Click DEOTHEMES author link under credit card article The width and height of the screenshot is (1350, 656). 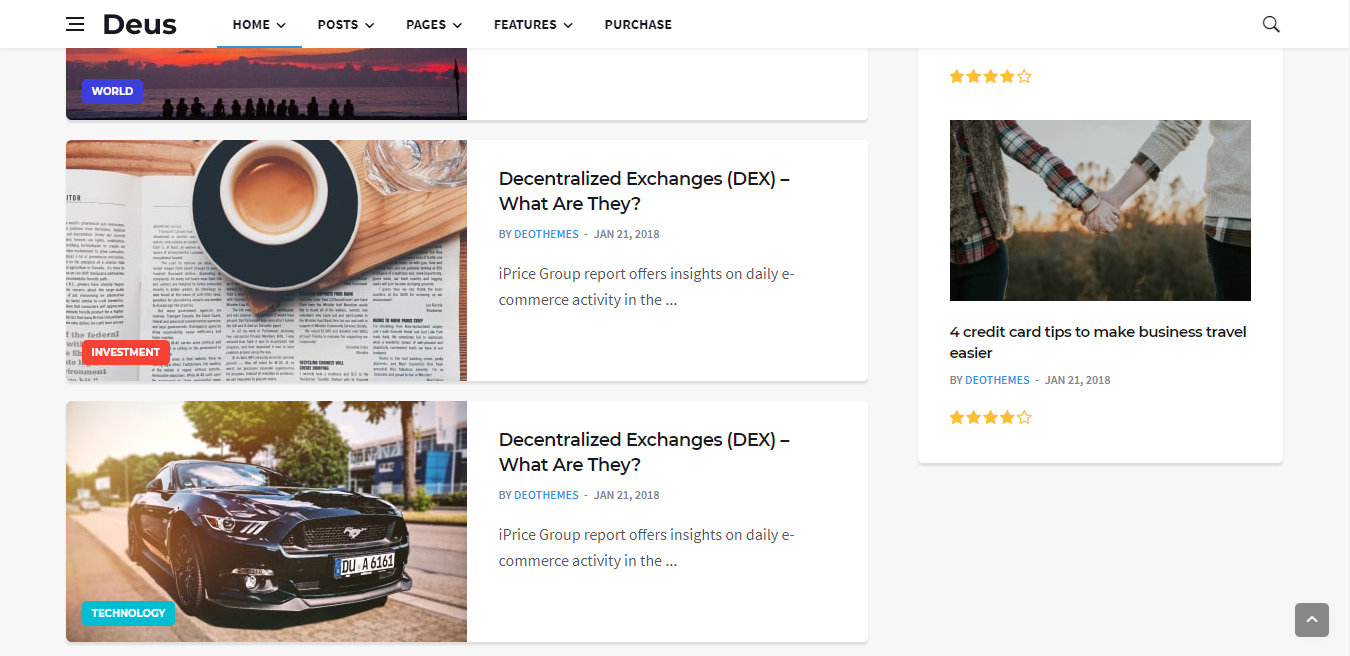click(996, 380)
